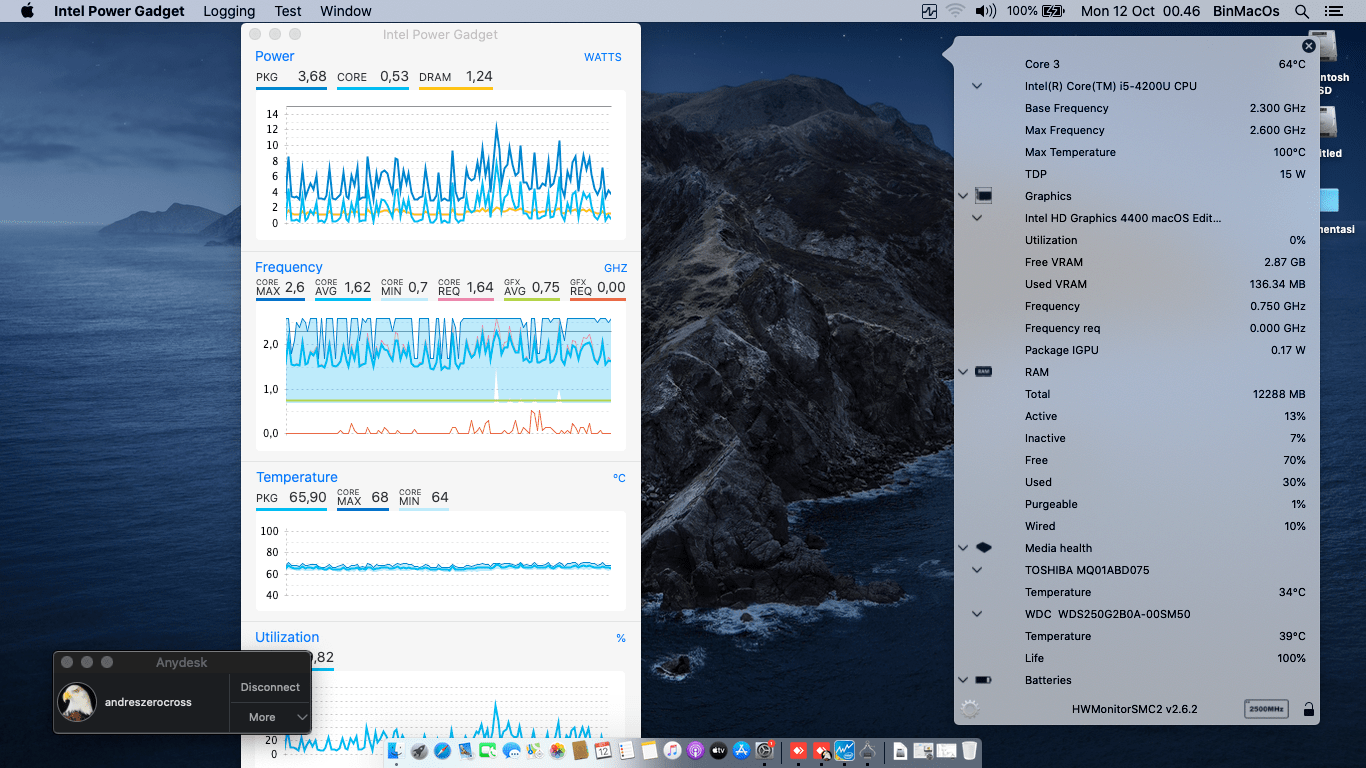Open the Window menu
This screenshot has height=768, width=1366.
tap(345, 11)
